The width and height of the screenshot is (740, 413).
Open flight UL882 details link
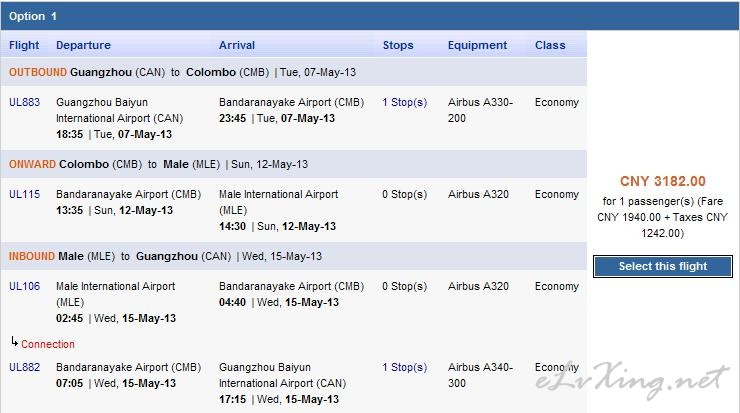point(25,367)
